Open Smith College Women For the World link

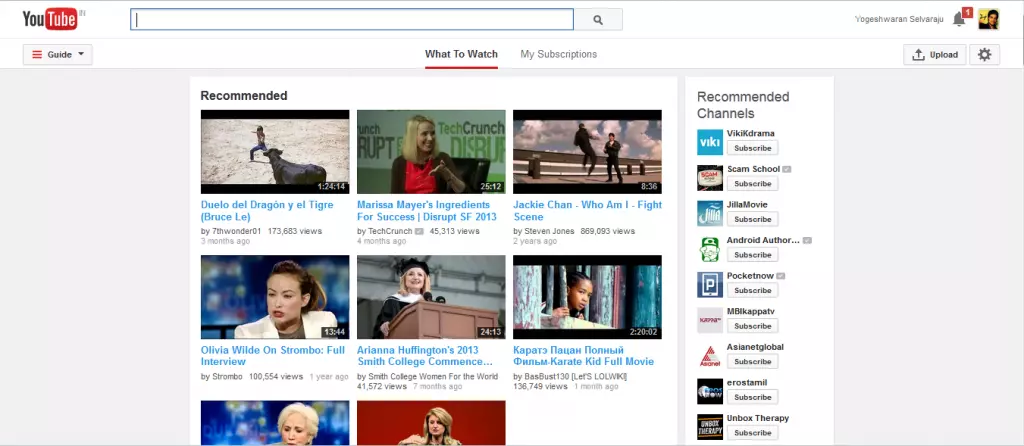point(433,377)
